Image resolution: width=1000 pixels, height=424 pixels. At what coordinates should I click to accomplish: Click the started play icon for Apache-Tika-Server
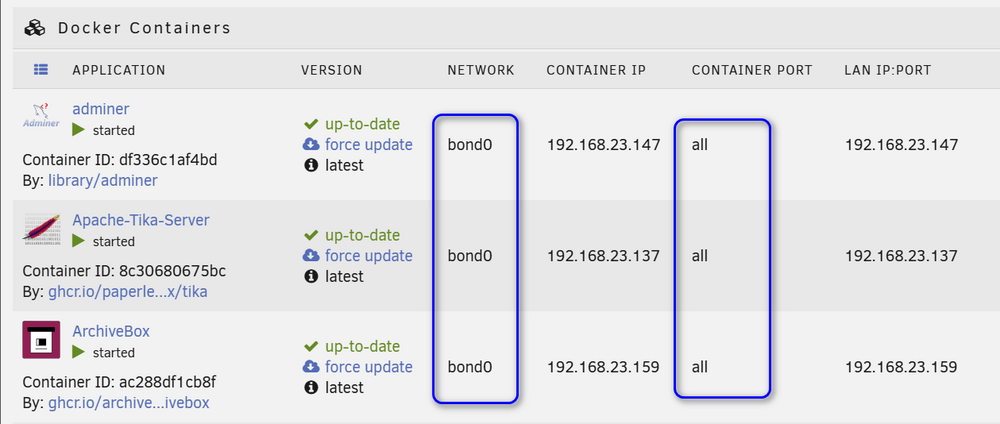pyautogui.click(x=78, y=241)
